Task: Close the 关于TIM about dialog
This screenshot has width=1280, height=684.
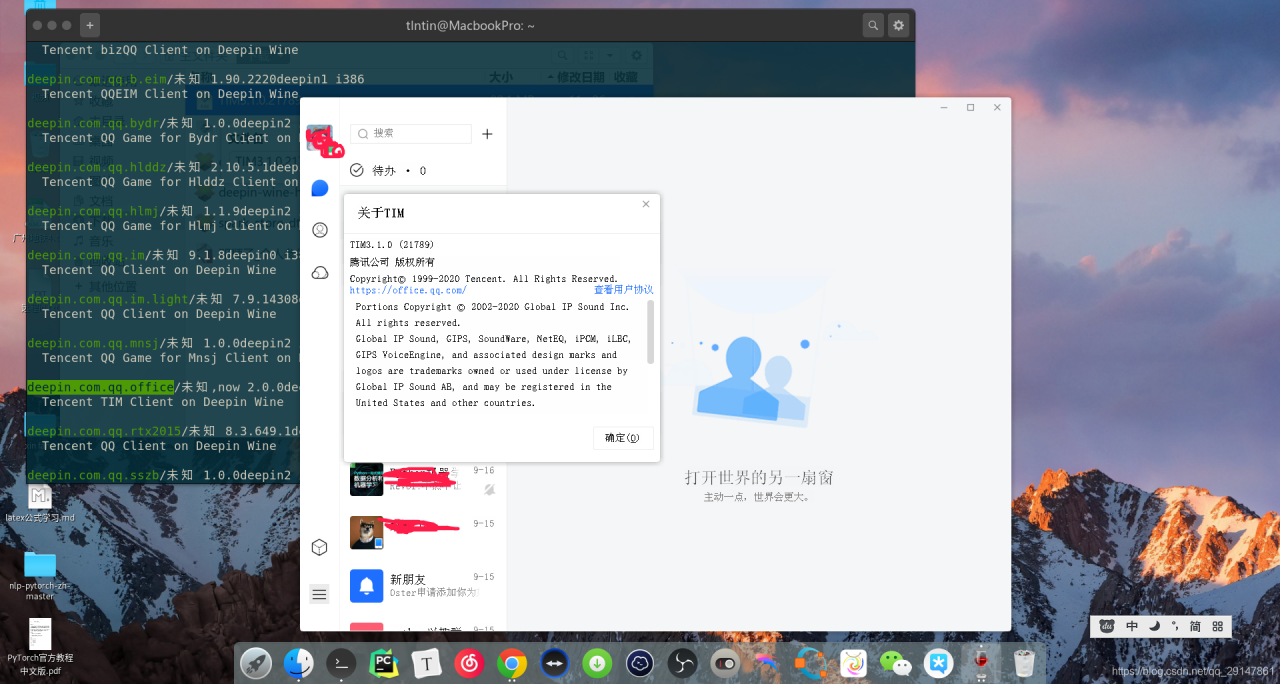Action: 646,204
